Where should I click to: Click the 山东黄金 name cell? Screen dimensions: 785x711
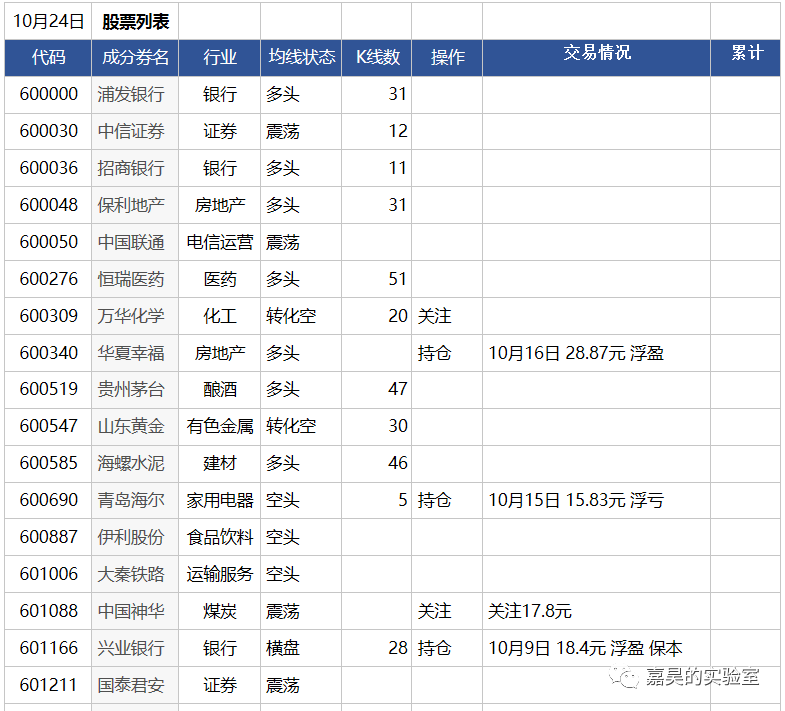[x=135, y=426]
